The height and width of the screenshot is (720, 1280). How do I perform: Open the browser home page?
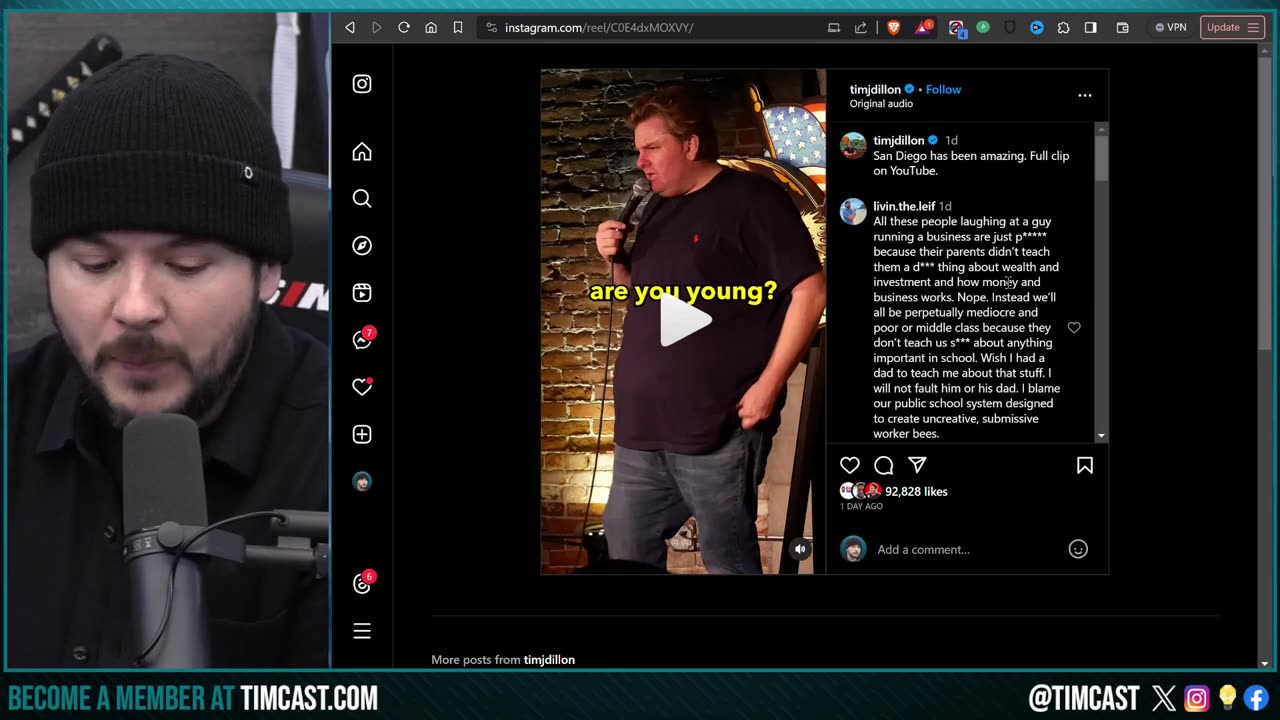coord(431,28)
